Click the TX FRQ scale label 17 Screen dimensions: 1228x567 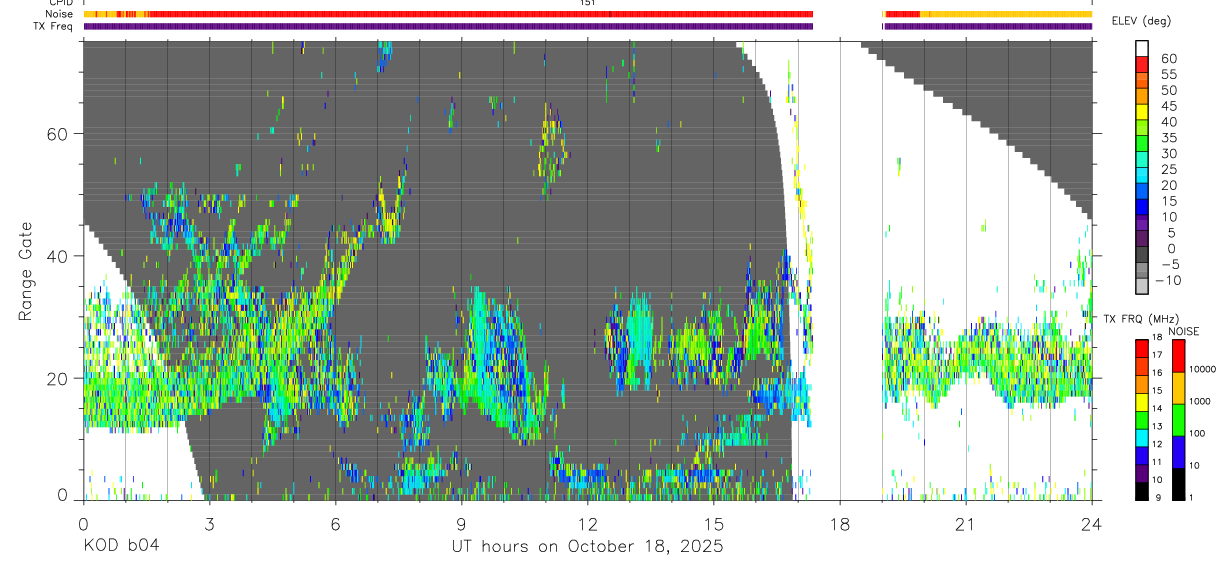point(1158,355)
